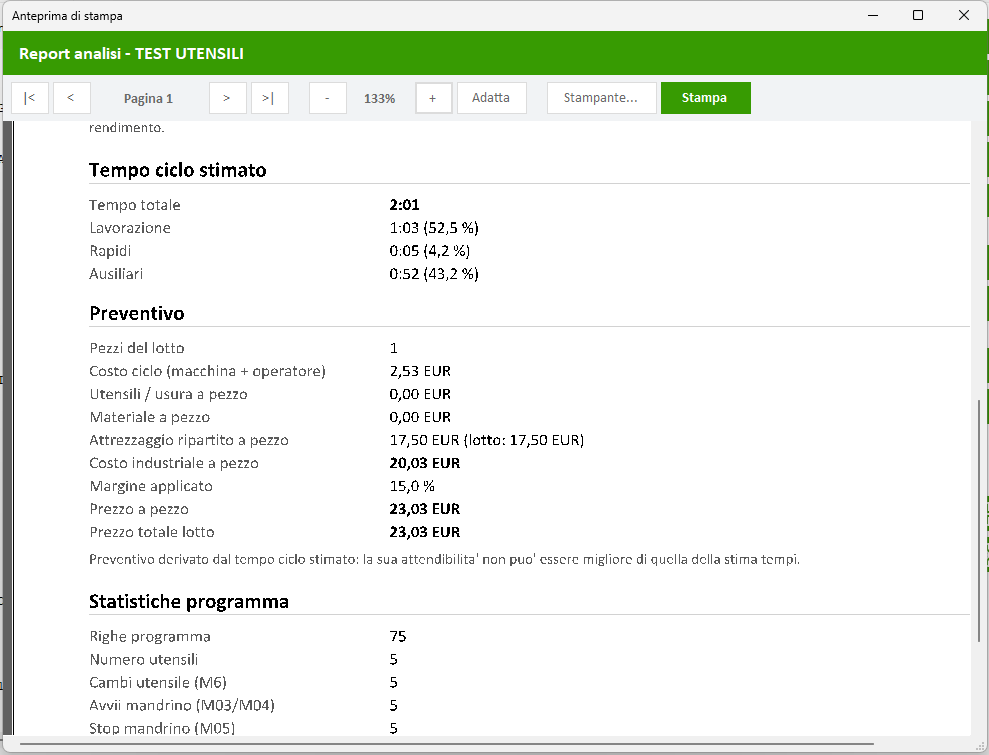Viewport: 989px width, 755px height.
Task: Select the Costo industriale value 20,03 EUR
Action: [425, 463]
